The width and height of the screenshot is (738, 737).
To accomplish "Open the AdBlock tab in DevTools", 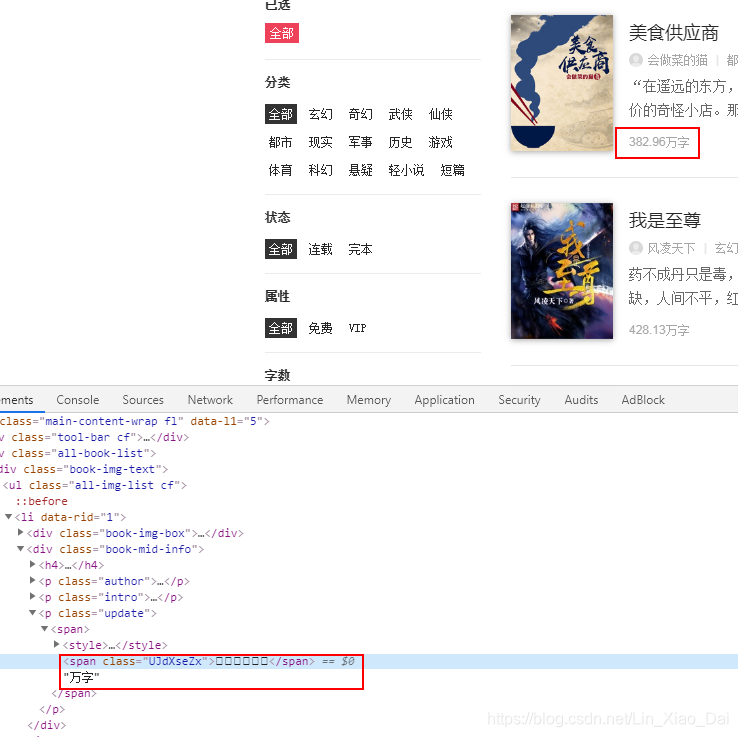I will [x=643, y=400].
